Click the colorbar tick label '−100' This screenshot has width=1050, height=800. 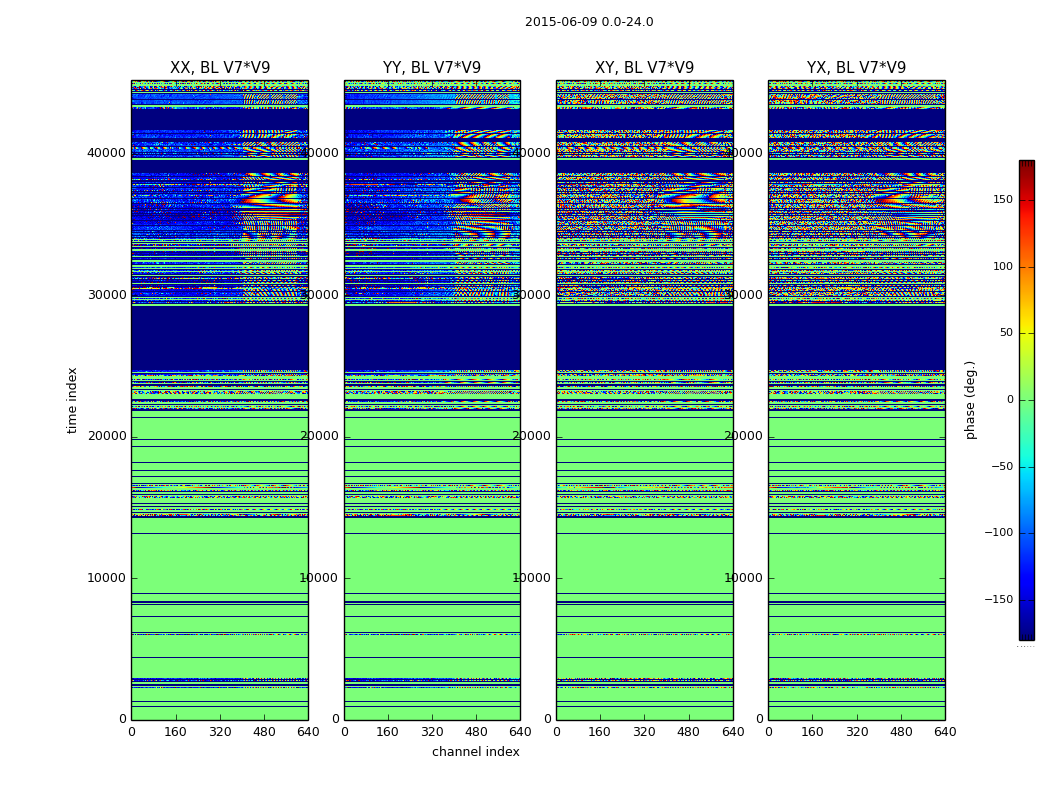point(998,533)
